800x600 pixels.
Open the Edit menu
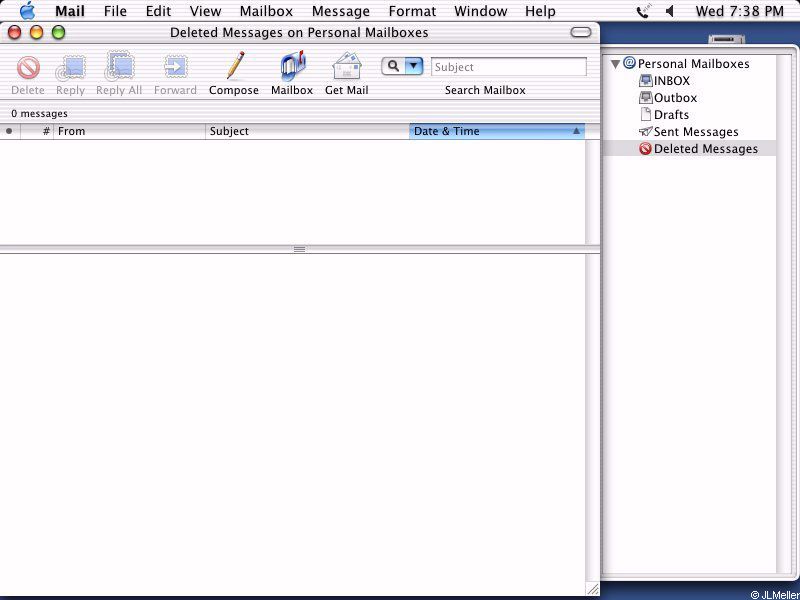tap(158, 11)
